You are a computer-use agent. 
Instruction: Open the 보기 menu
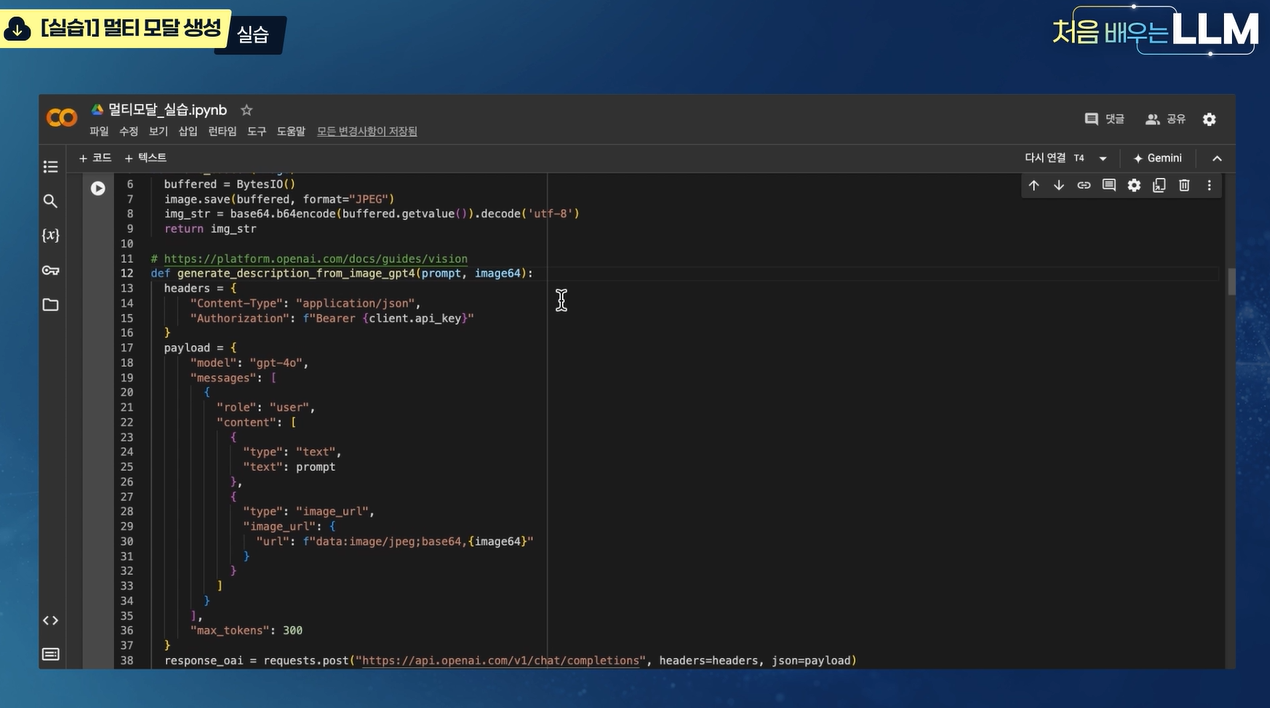pyautogui.click(x=158, y=131)
